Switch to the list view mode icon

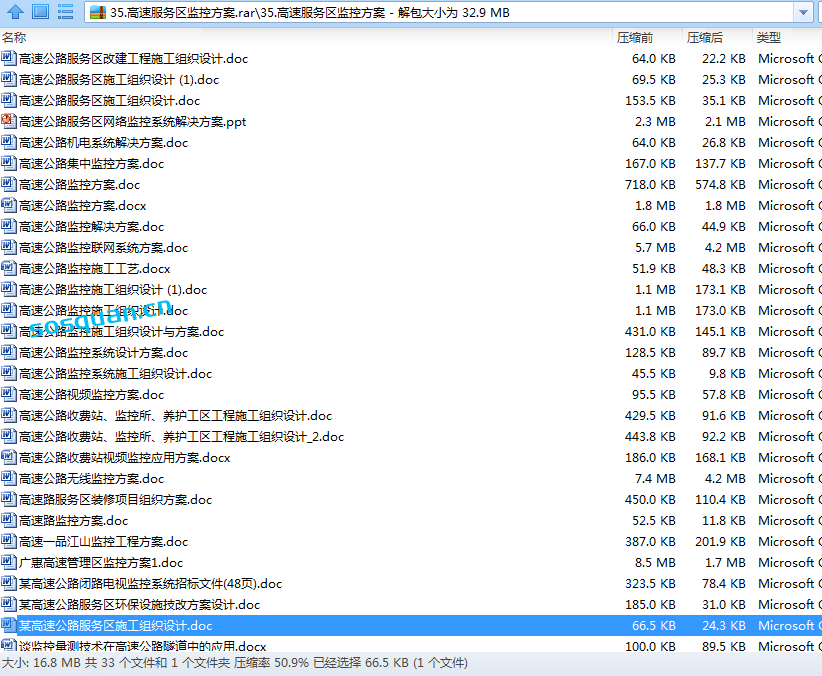(x=65, y=12)
